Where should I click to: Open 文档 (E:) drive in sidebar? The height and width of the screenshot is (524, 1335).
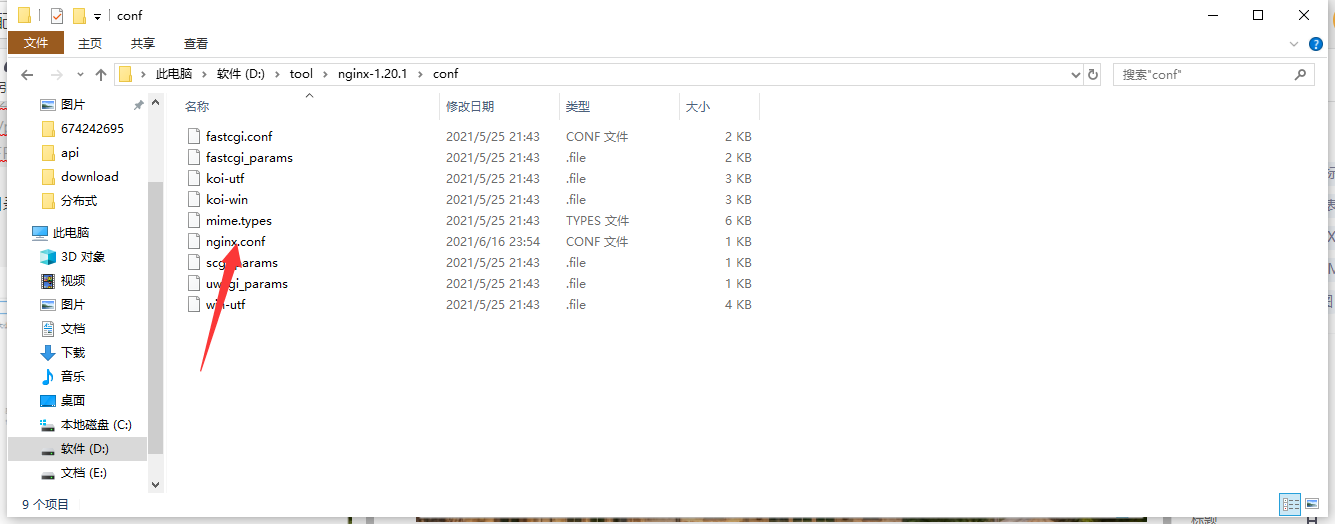coord(84,473)
